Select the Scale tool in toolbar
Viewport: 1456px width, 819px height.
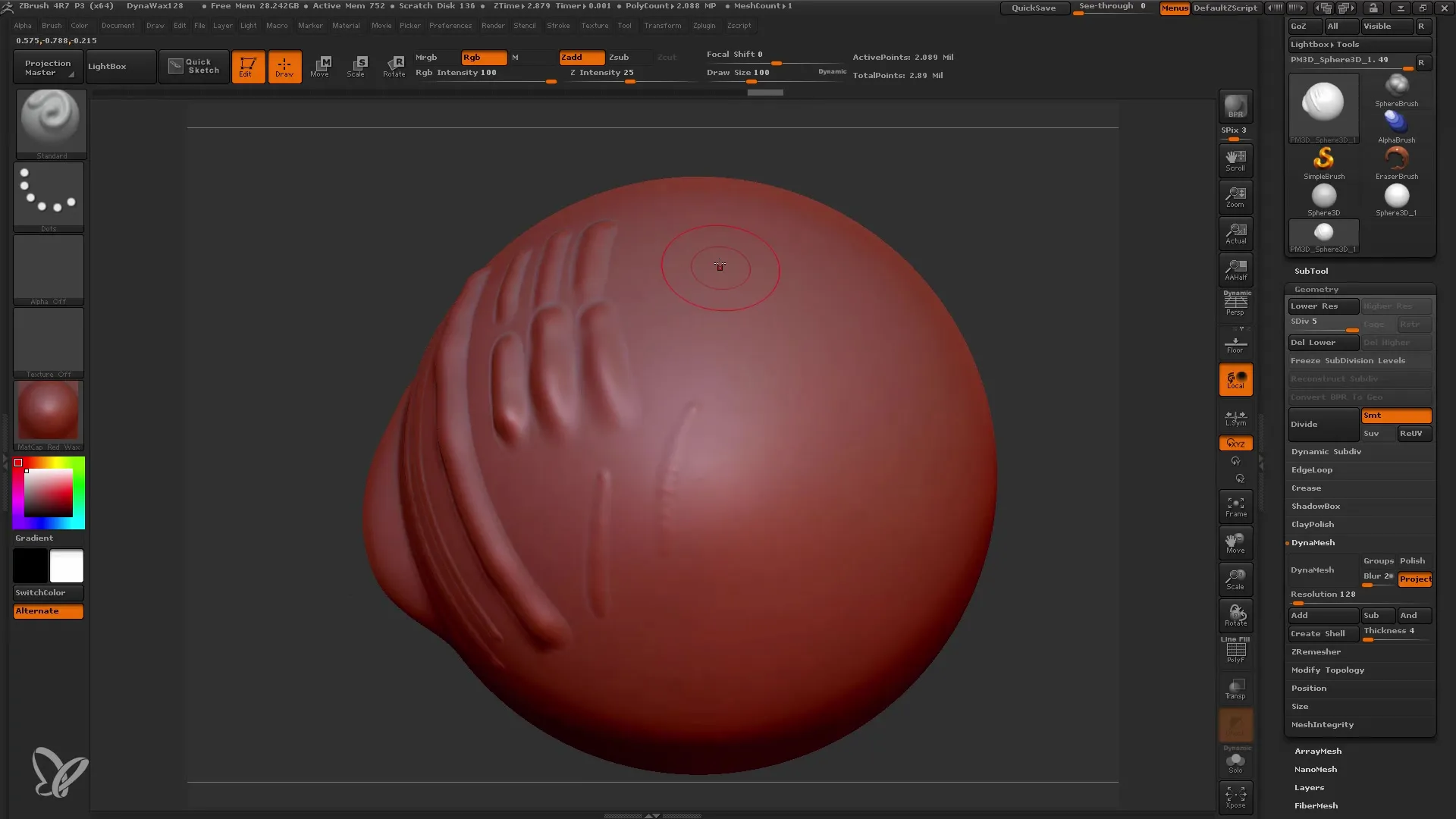tap(356, 65)
